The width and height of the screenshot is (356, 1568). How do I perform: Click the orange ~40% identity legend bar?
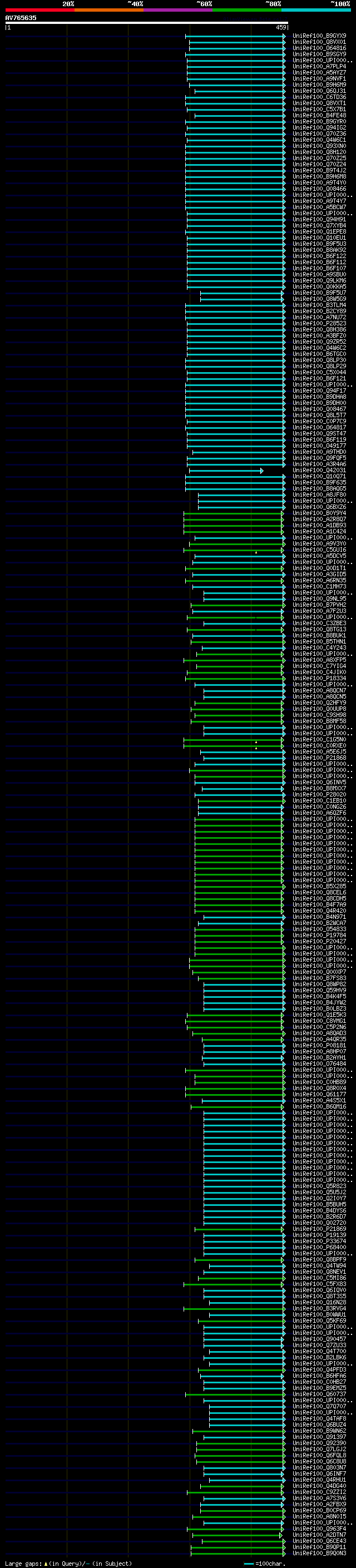(109, 10)
